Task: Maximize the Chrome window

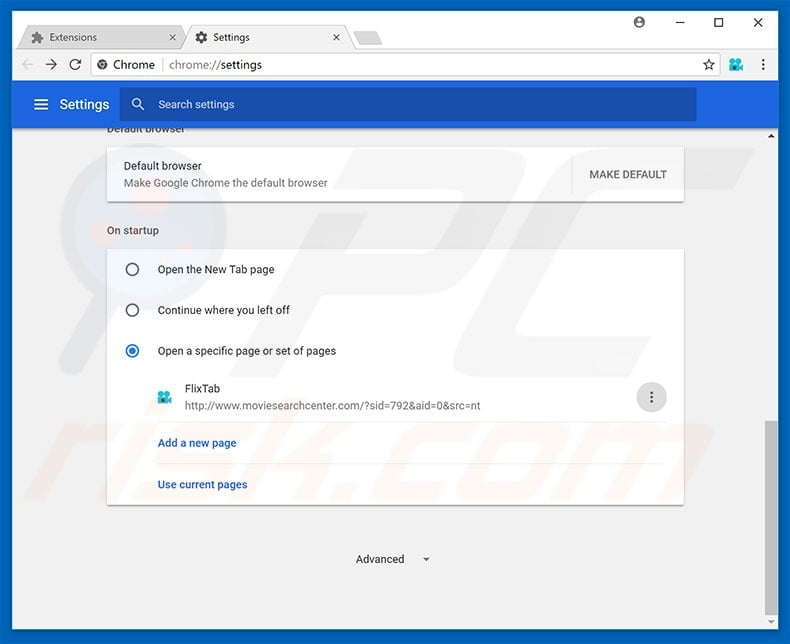Action: point(719,23)
